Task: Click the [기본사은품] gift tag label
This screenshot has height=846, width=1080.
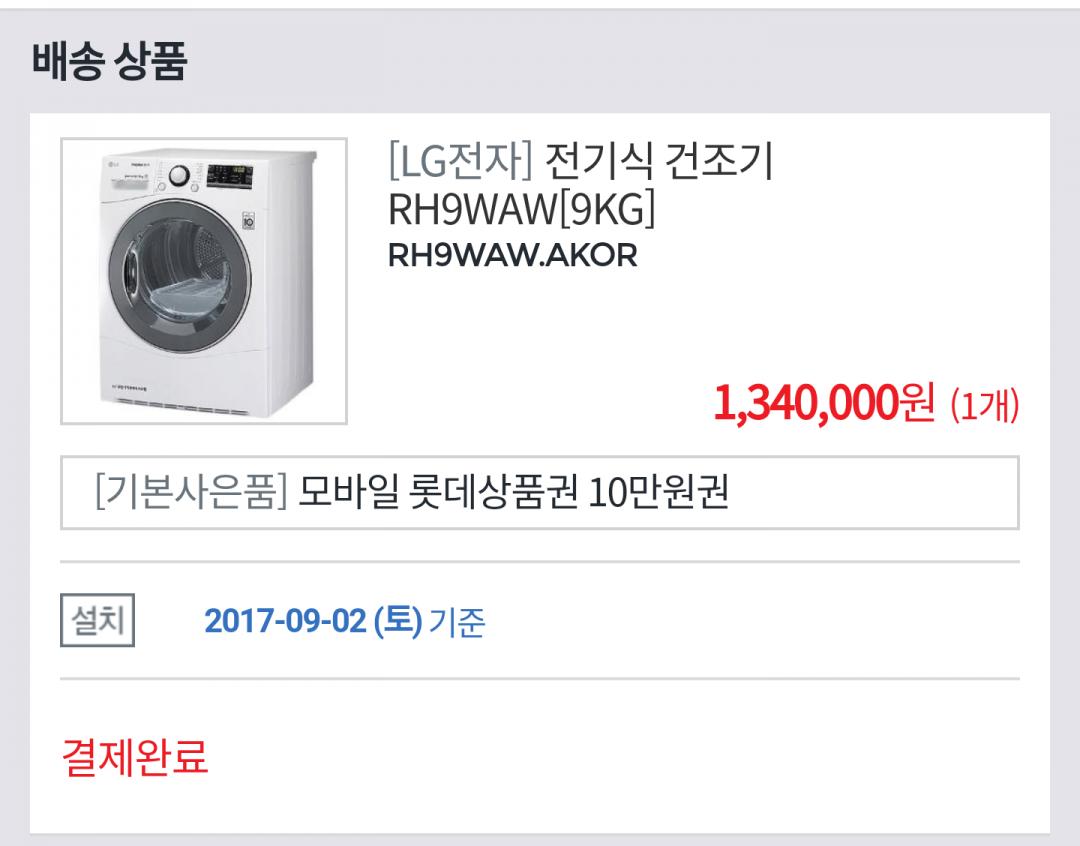Action: point(191,492)
